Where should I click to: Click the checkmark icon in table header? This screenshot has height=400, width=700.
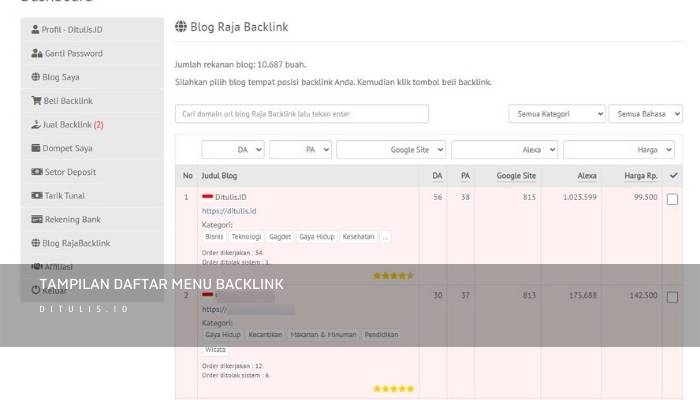click(673, 175)
